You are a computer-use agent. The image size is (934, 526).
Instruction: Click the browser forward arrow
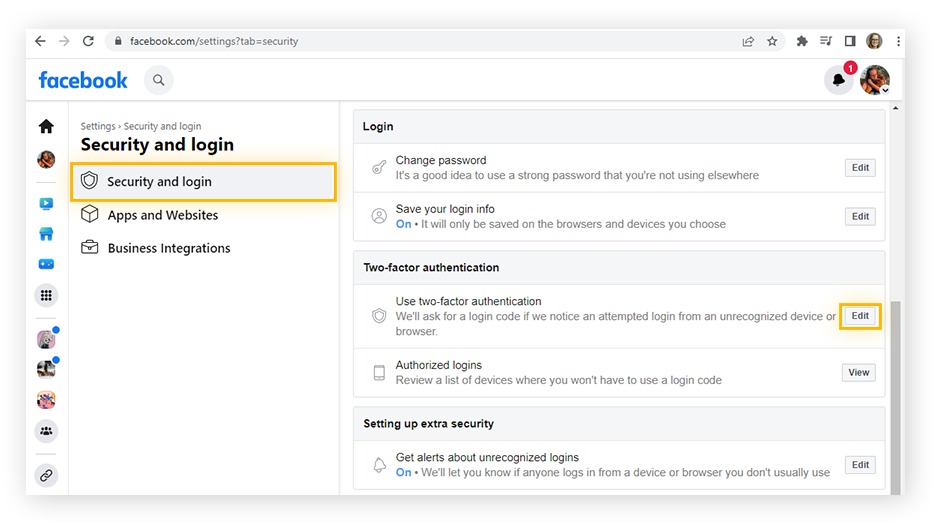click(64, 41)
